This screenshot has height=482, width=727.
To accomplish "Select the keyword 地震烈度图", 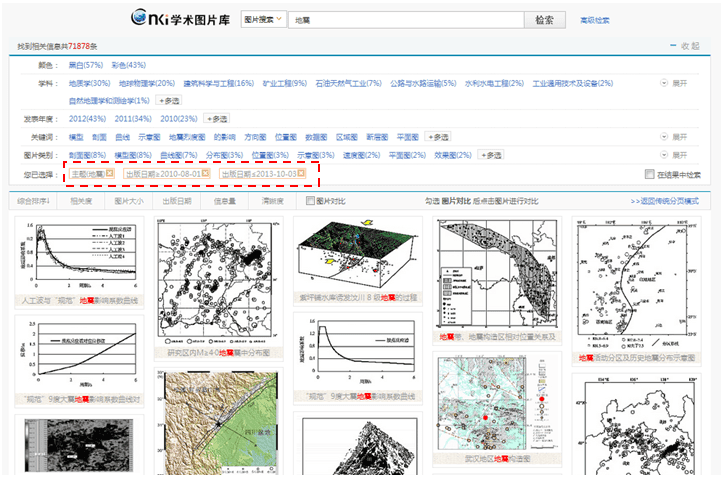I will coord(187,137).
